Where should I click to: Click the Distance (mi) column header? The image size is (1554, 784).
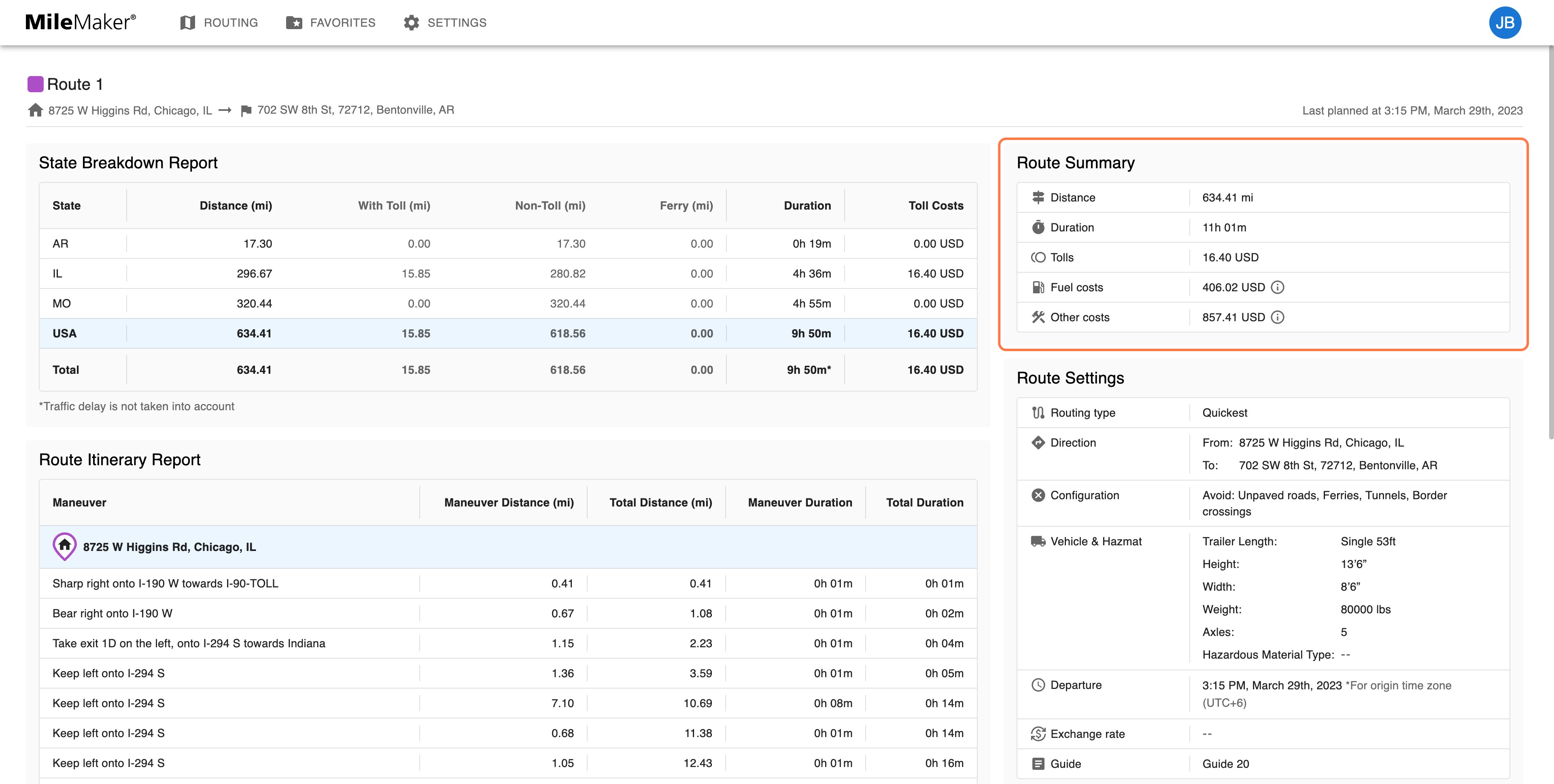click(x=235, y=206)
